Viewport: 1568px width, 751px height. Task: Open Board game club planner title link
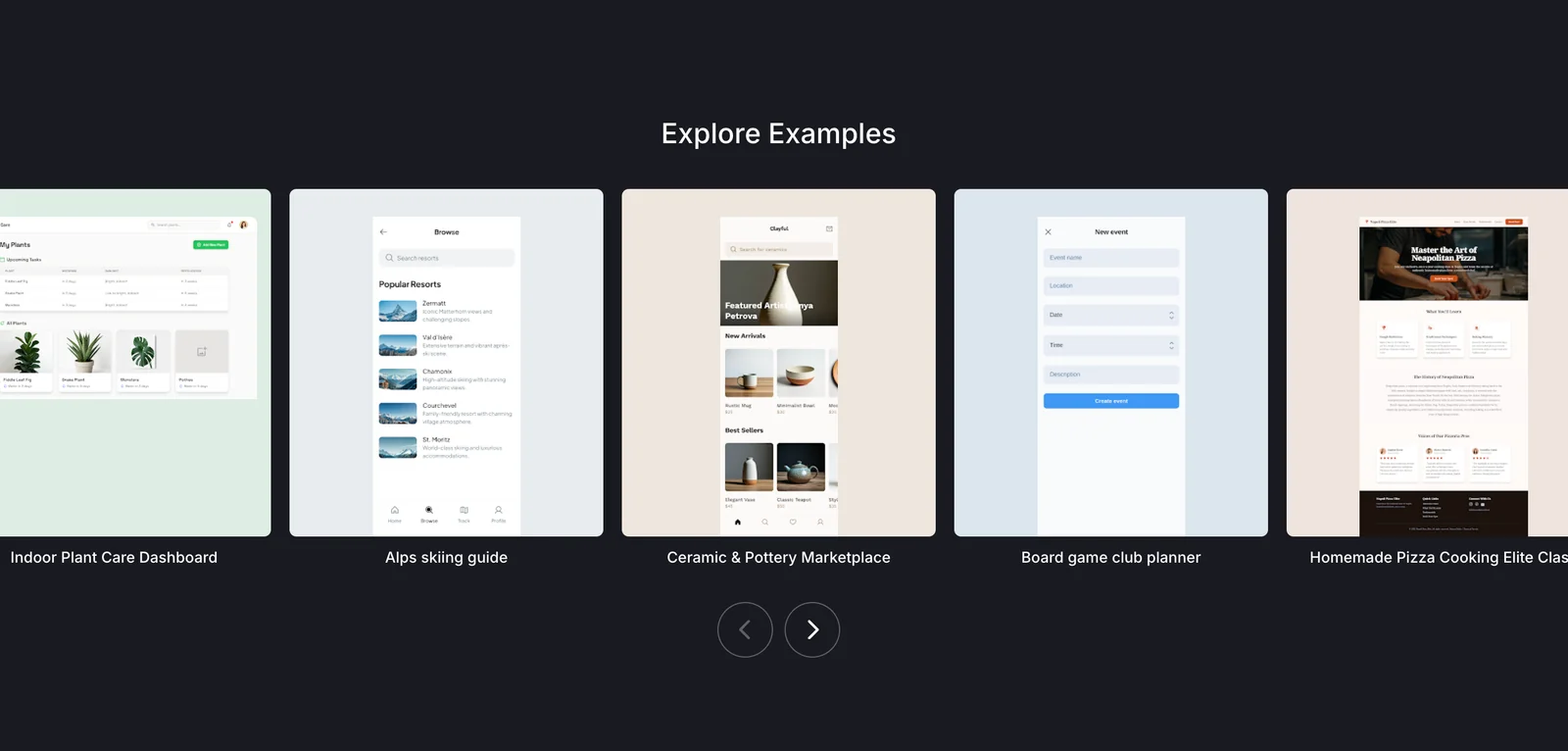[x=1110, y=557]
